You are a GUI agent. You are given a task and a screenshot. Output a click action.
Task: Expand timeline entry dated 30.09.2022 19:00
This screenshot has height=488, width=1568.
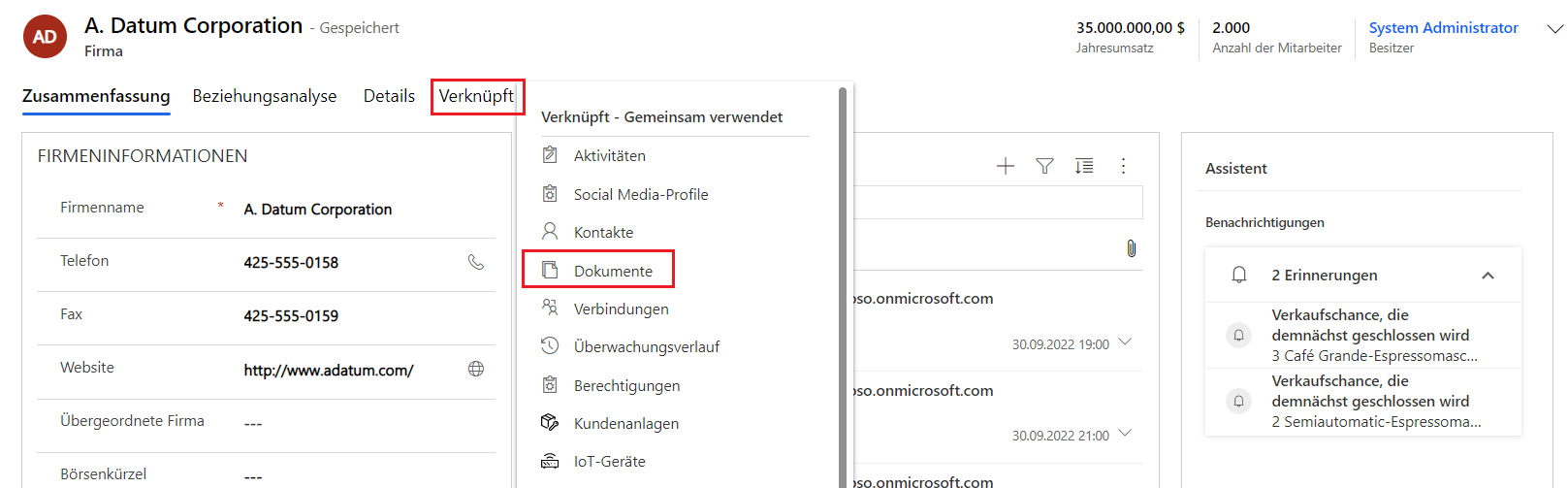click(x=1125, y=342)
